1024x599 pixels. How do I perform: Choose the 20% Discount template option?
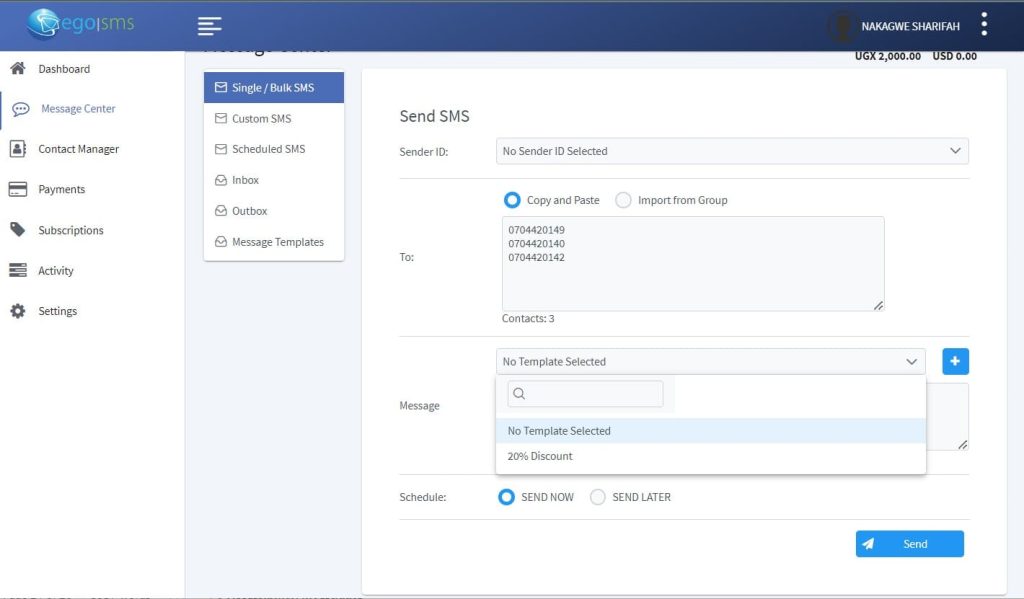click(540, 456)
